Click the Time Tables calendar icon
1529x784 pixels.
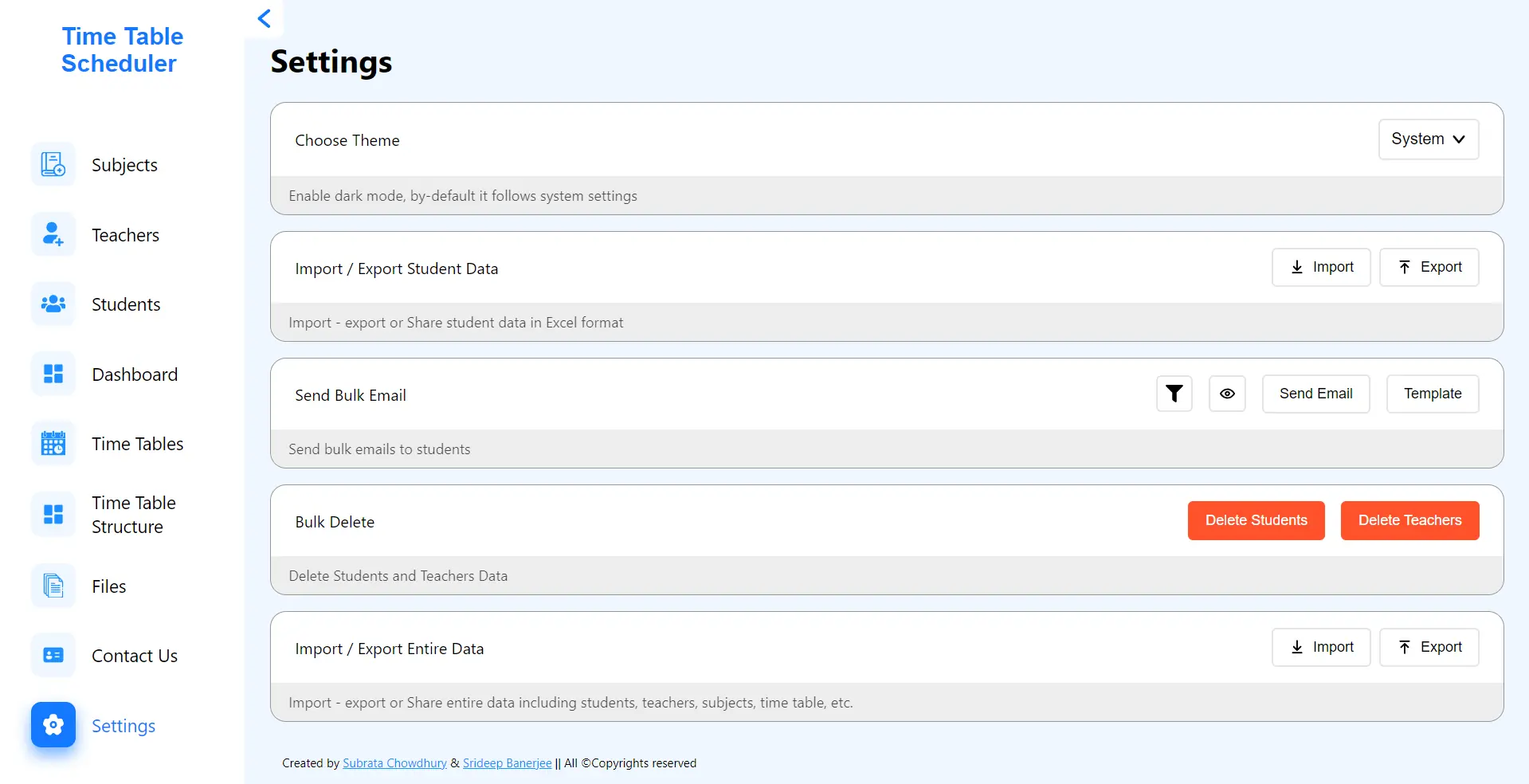53,443
